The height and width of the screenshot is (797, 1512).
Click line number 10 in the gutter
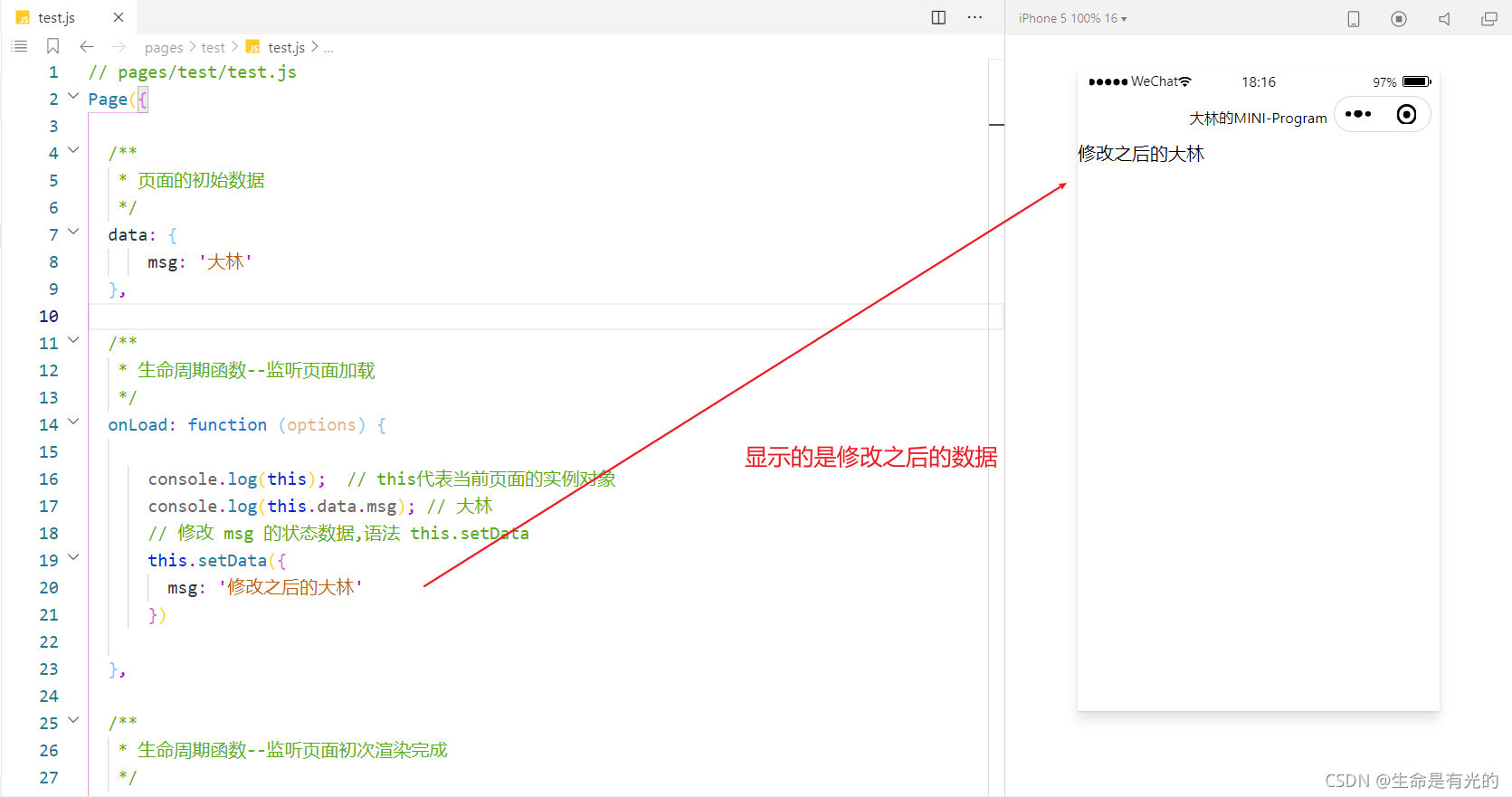click(49, 316)
